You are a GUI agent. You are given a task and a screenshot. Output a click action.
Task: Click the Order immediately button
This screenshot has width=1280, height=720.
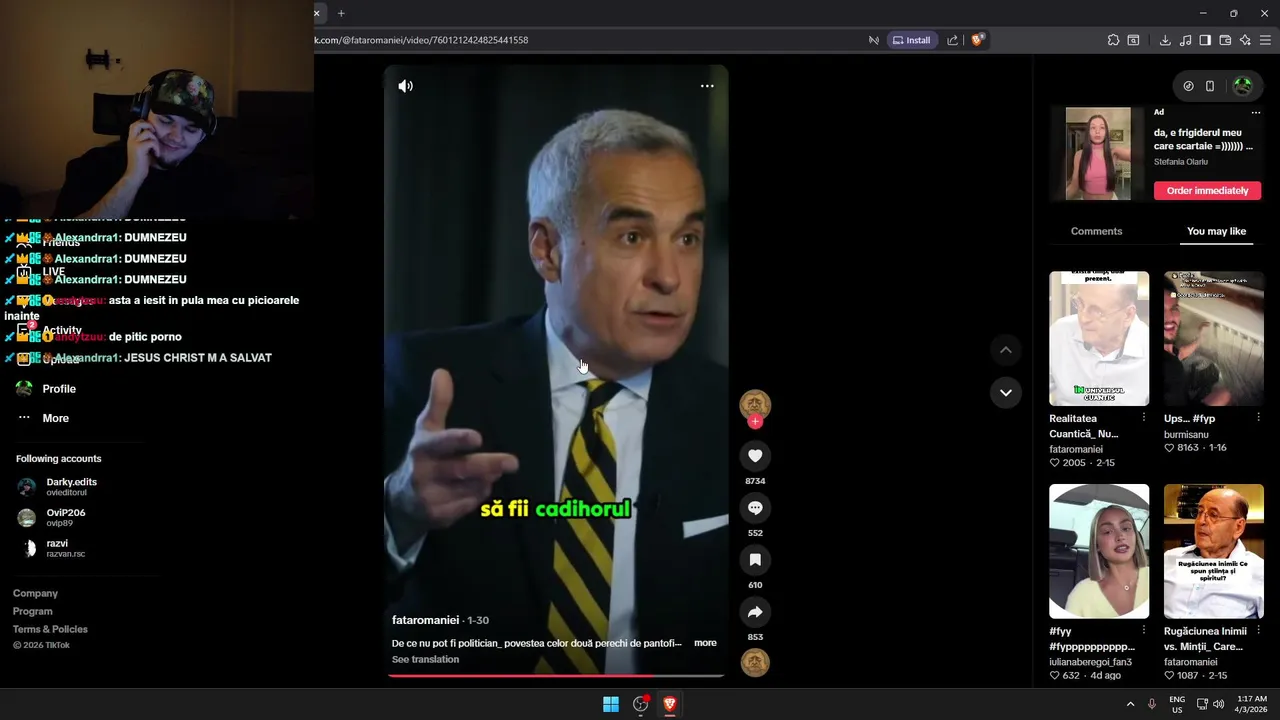point(1207,190)
